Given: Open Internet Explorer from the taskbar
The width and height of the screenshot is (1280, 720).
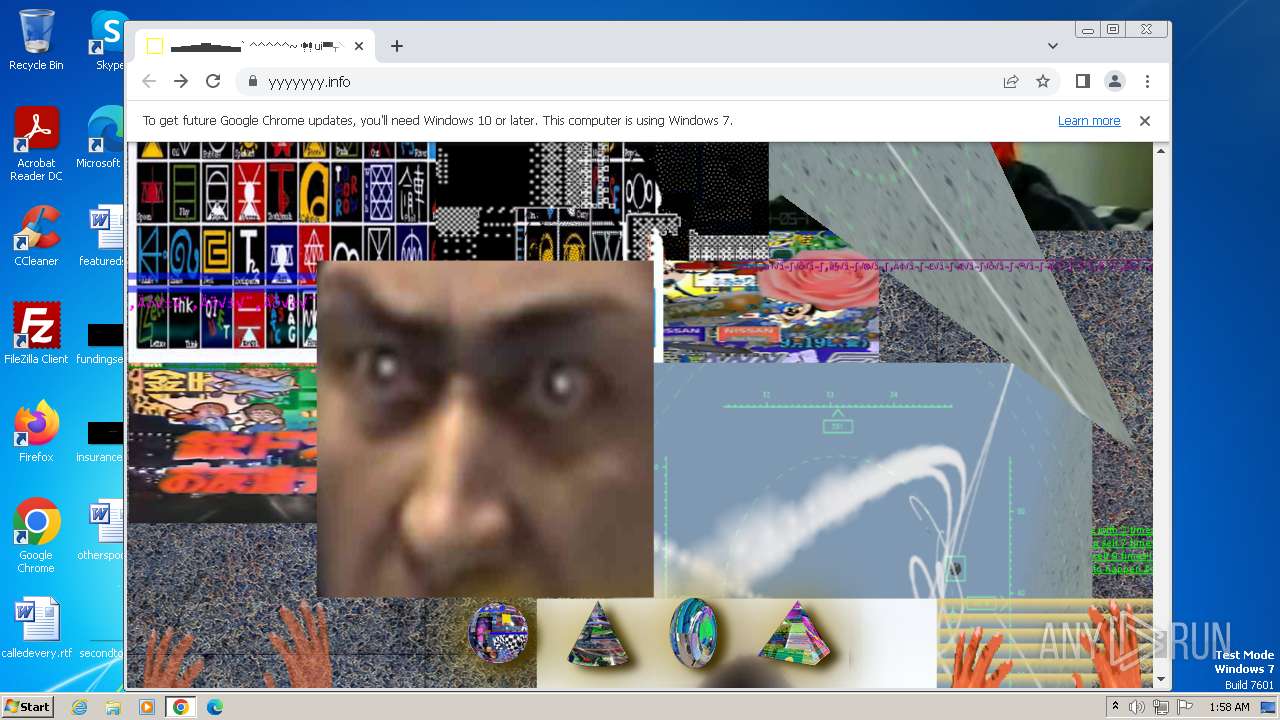Looking at the screenshot, I should pyautogui.click(x=80, y=707).
